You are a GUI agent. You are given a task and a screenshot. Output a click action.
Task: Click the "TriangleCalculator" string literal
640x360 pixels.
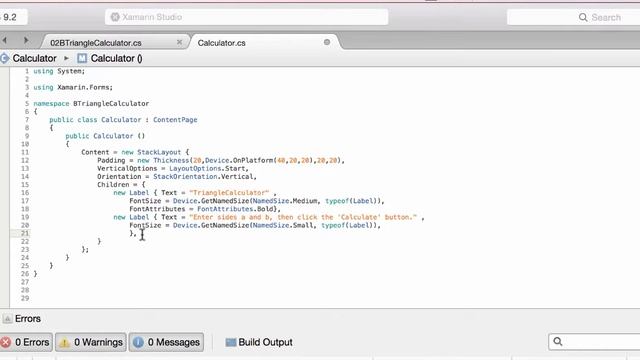click(x=229, y=192)
